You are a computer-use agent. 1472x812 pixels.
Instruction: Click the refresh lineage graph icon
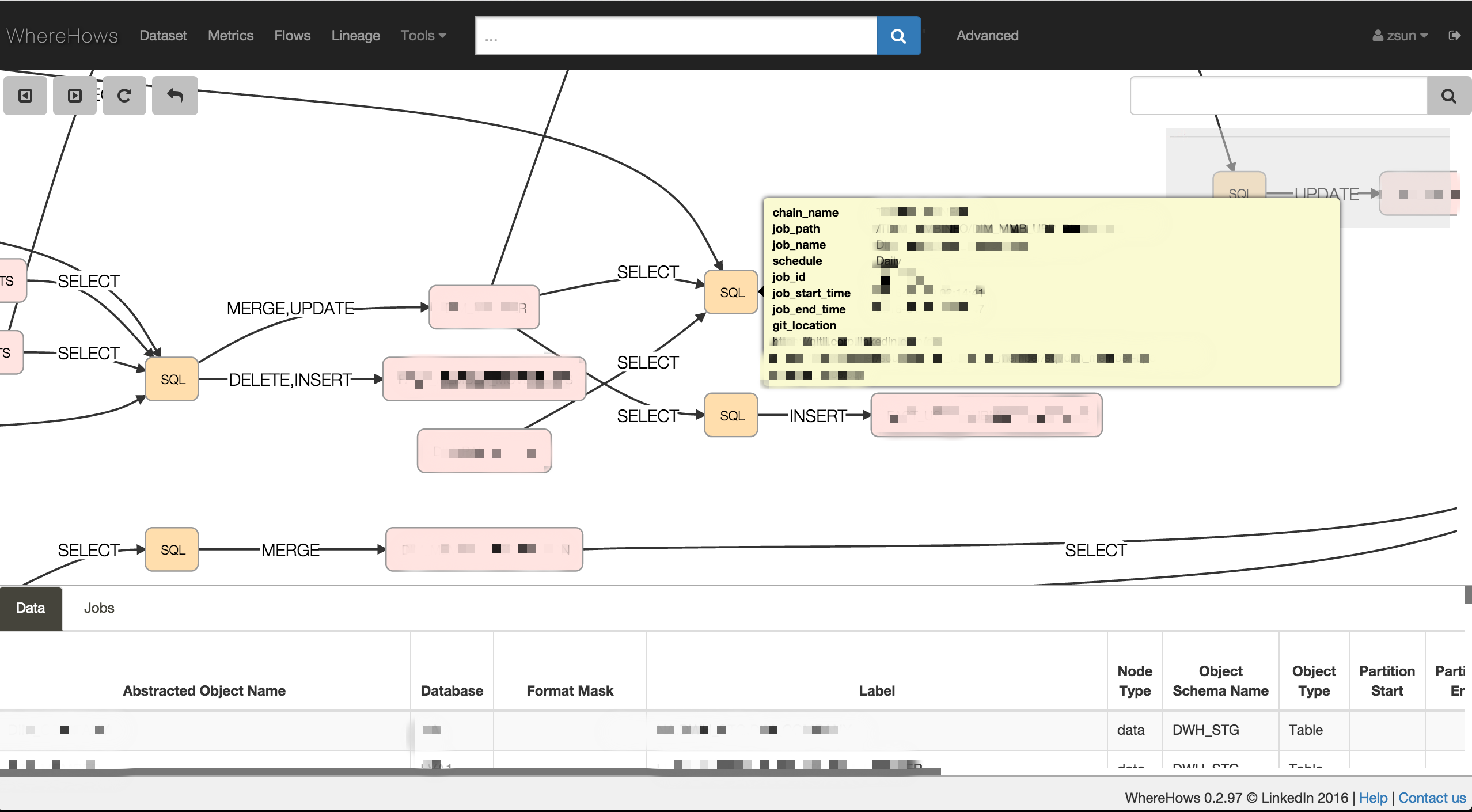point(124,96)
